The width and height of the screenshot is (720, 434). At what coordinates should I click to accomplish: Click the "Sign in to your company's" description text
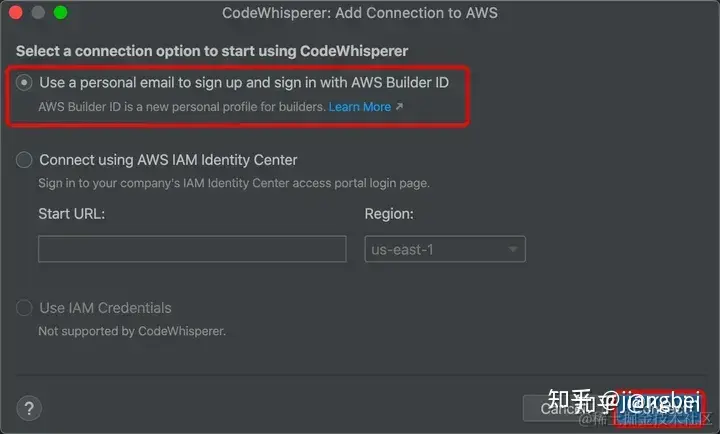(x=234, y=183)
